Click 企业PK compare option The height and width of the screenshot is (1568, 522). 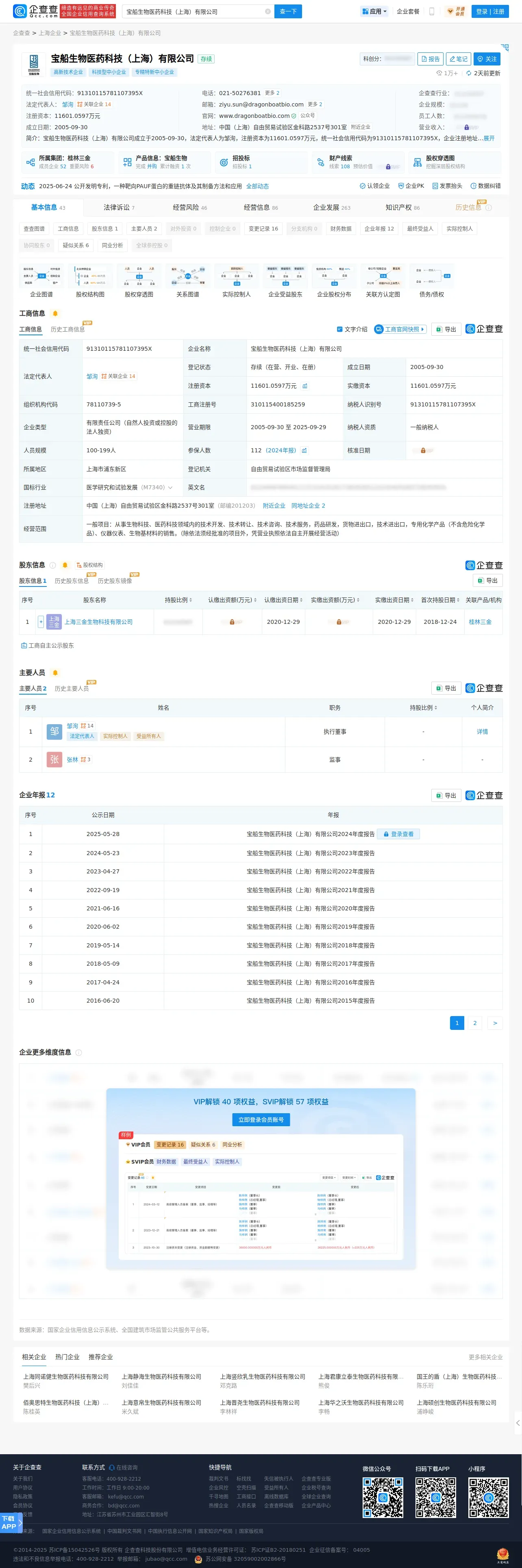pos(411,186)
